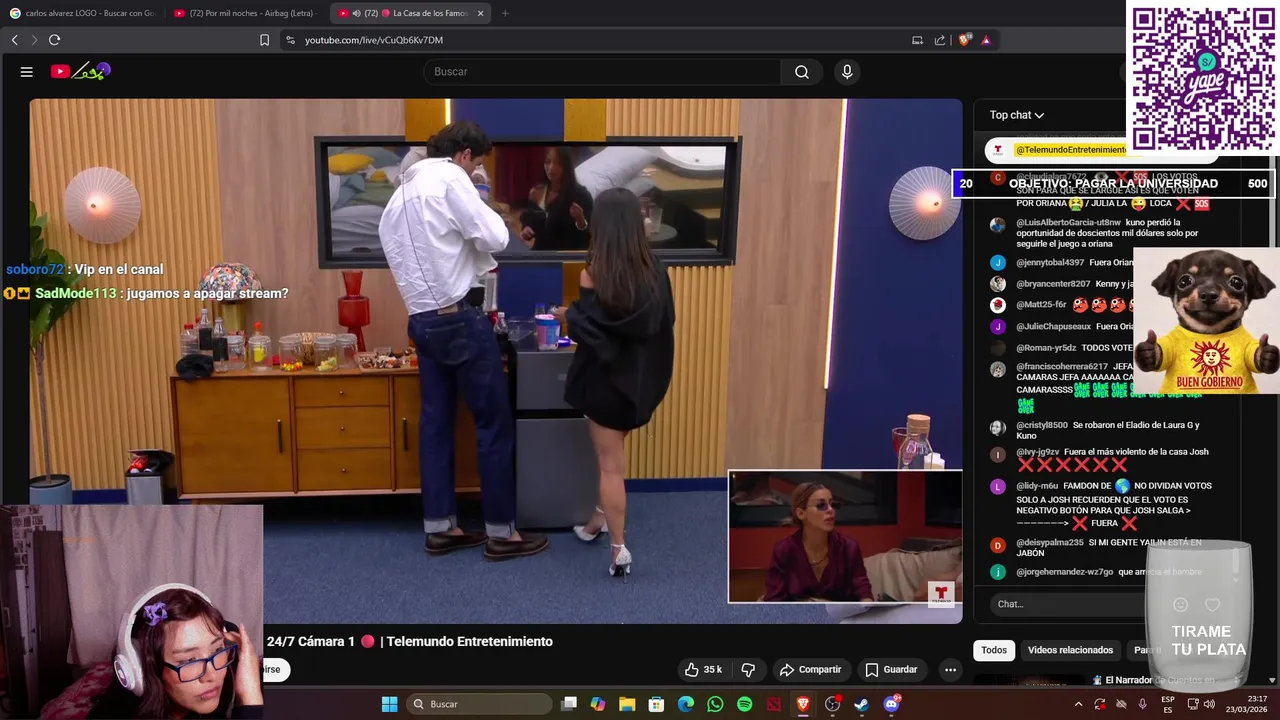1280x720 pixels.
Task: Open Microsoft Store from the taskbar
Action: [x=656, y=704]
